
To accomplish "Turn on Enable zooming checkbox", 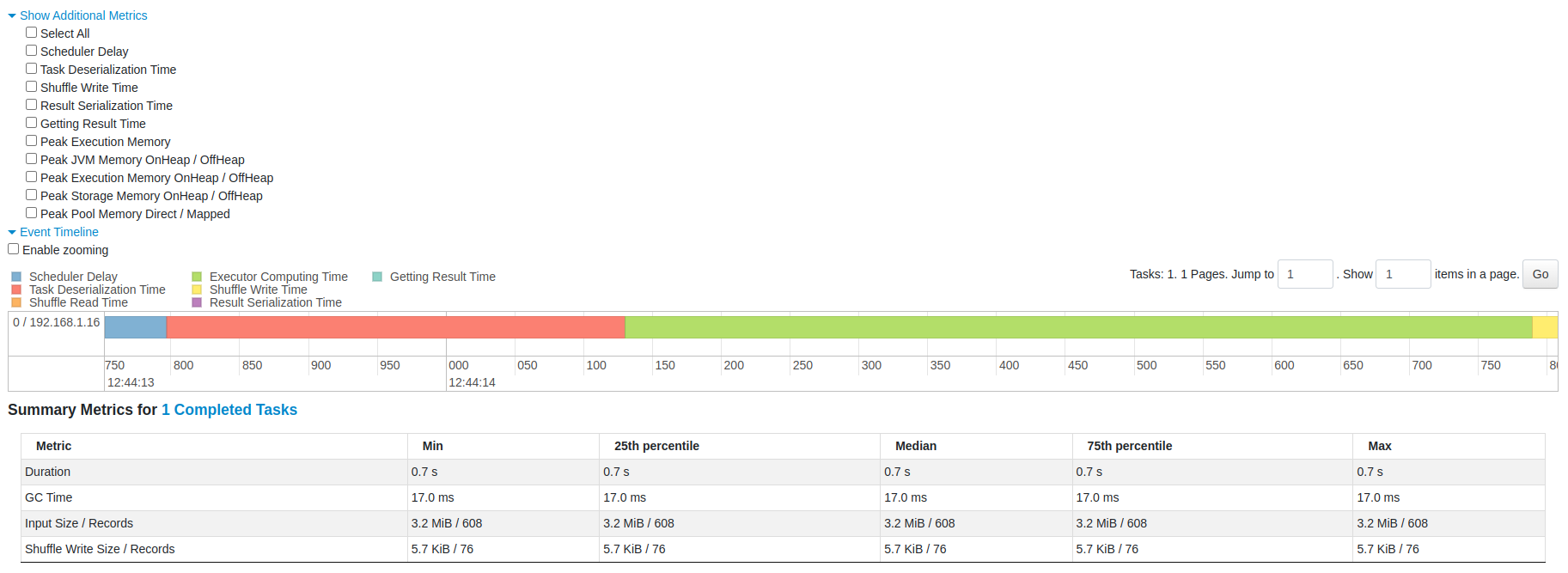I will (x=13, y=249).
